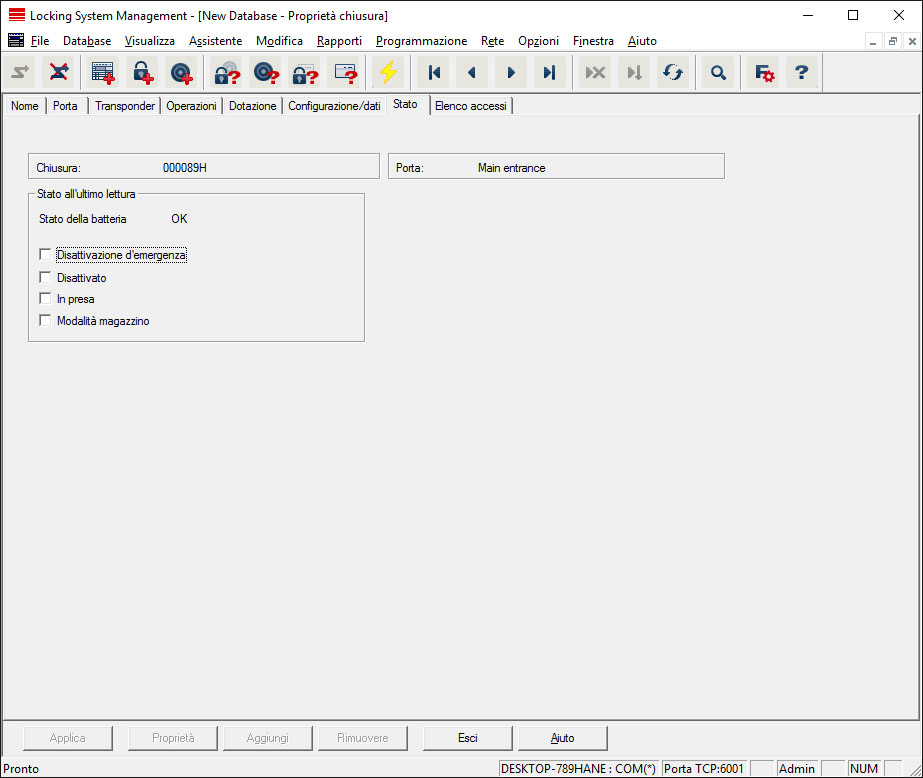Enable Disattivazione d'emergenza checkbox
Image resolution: width=923 pixels, height=778 pixels.
point(45,255)
